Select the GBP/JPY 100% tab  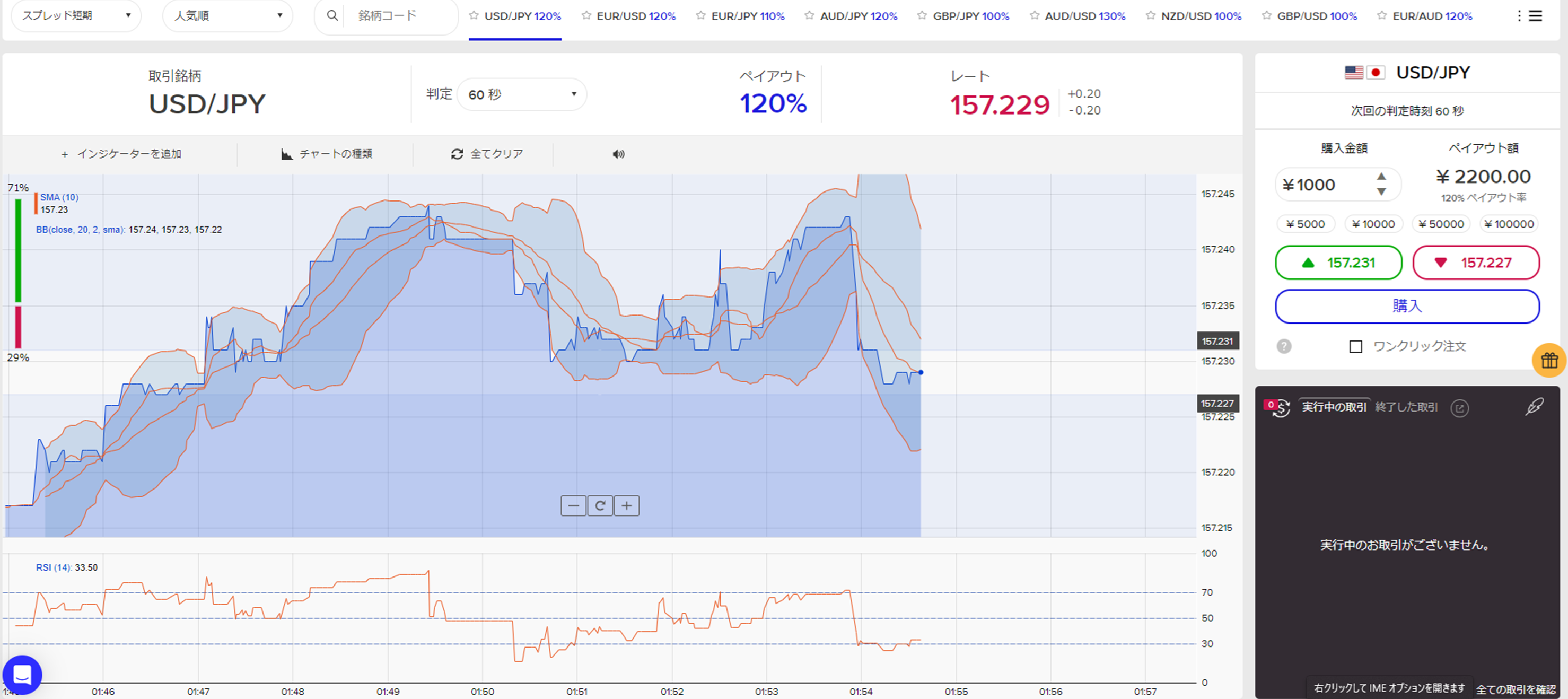coord(971,16)
